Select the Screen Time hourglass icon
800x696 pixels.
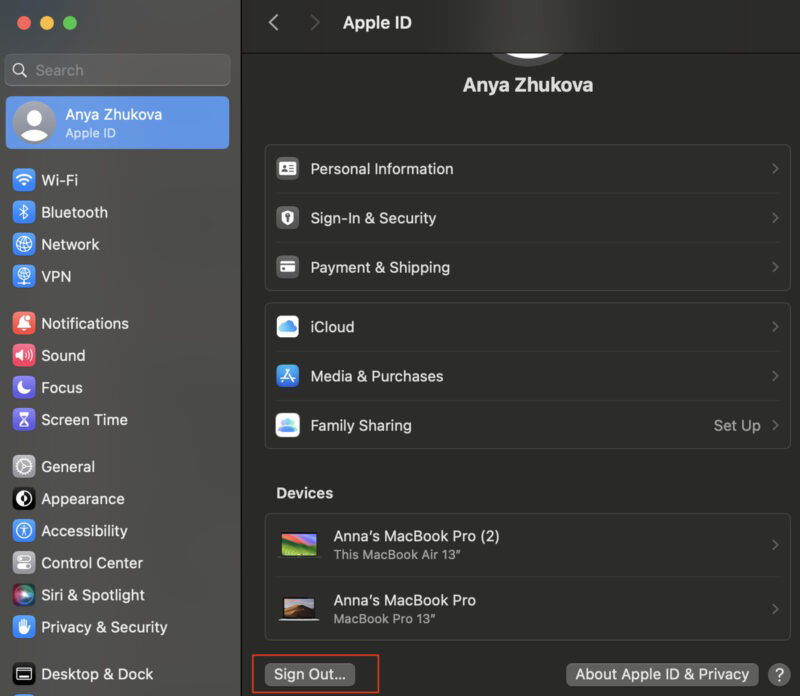[x=24, y=419]
